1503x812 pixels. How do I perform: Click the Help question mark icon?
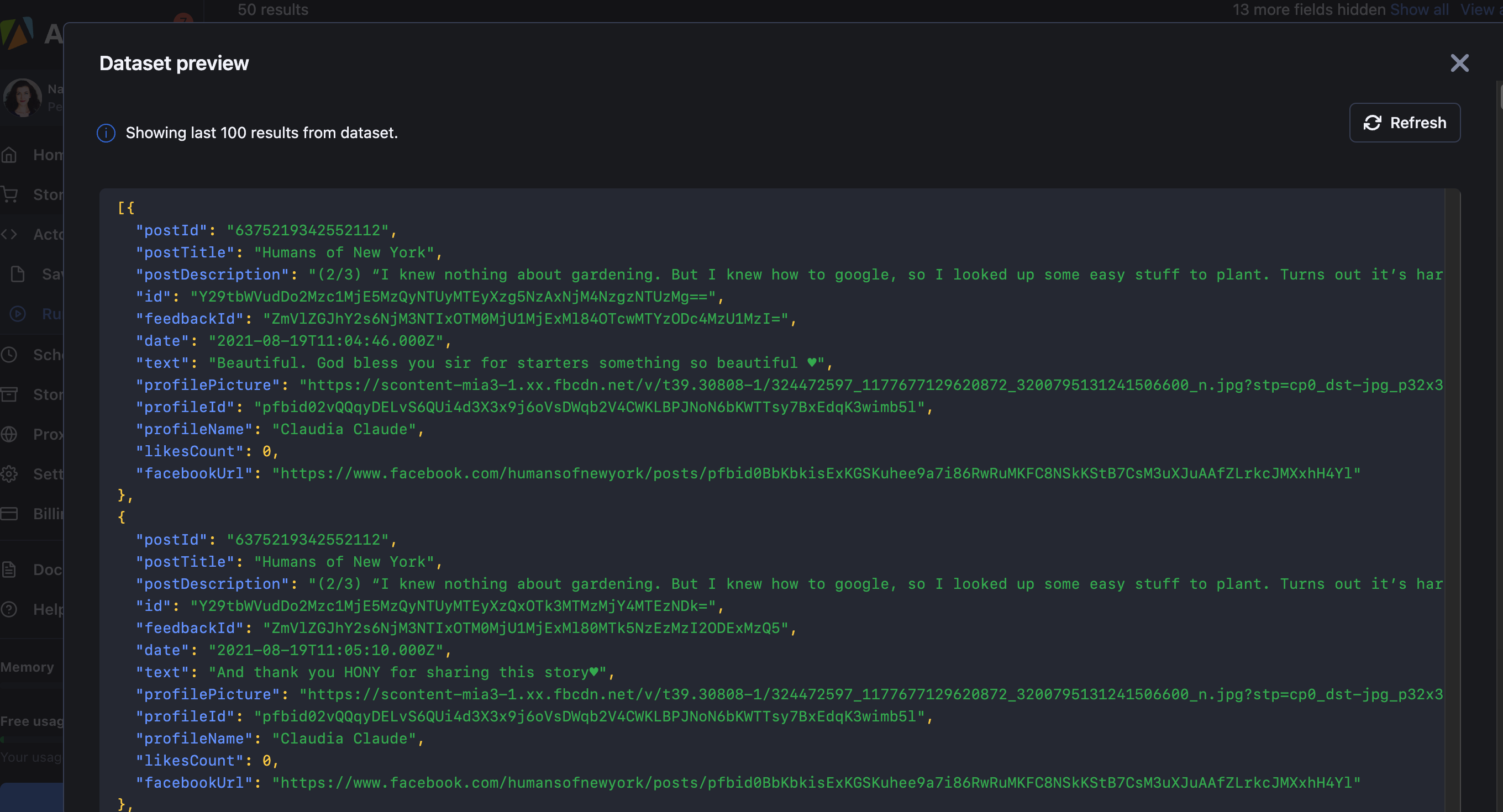[9, 610]
